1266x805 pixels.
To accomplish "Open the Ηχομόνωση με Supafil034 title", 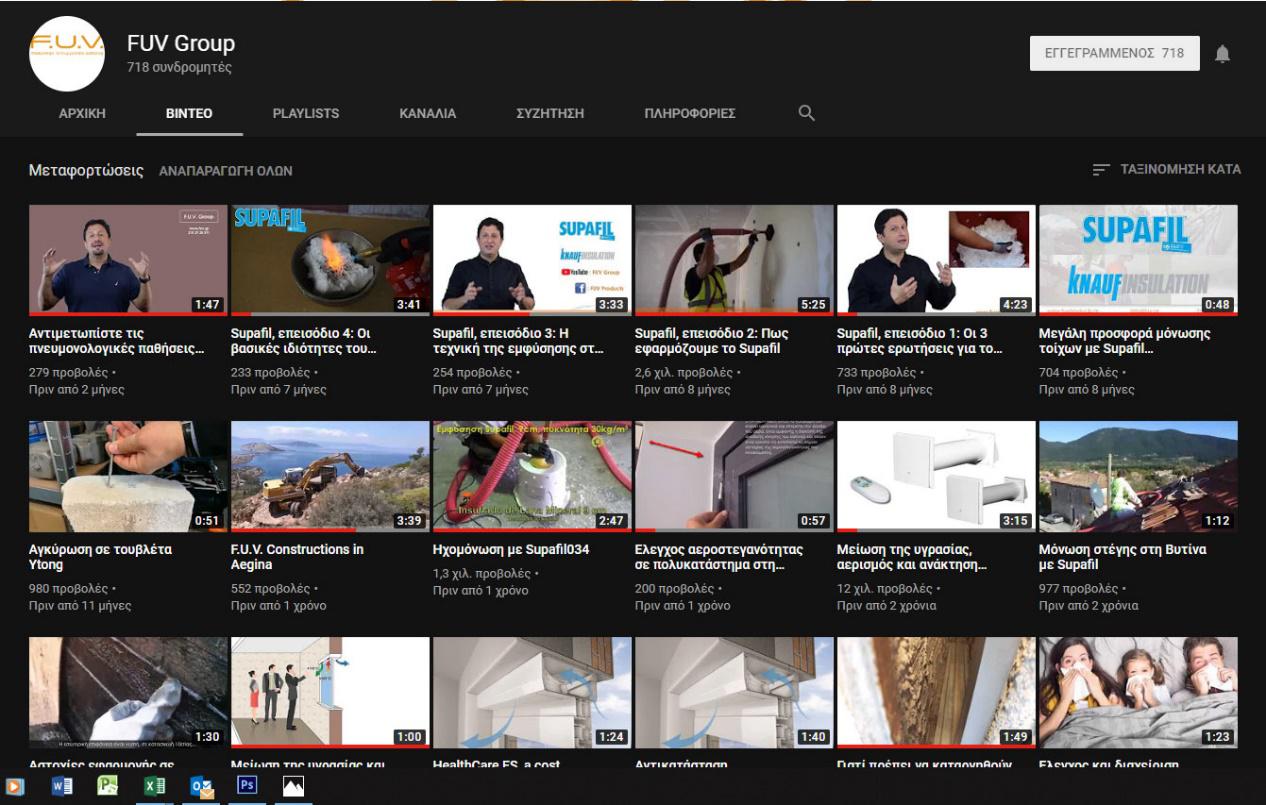I will coord(512,549).
